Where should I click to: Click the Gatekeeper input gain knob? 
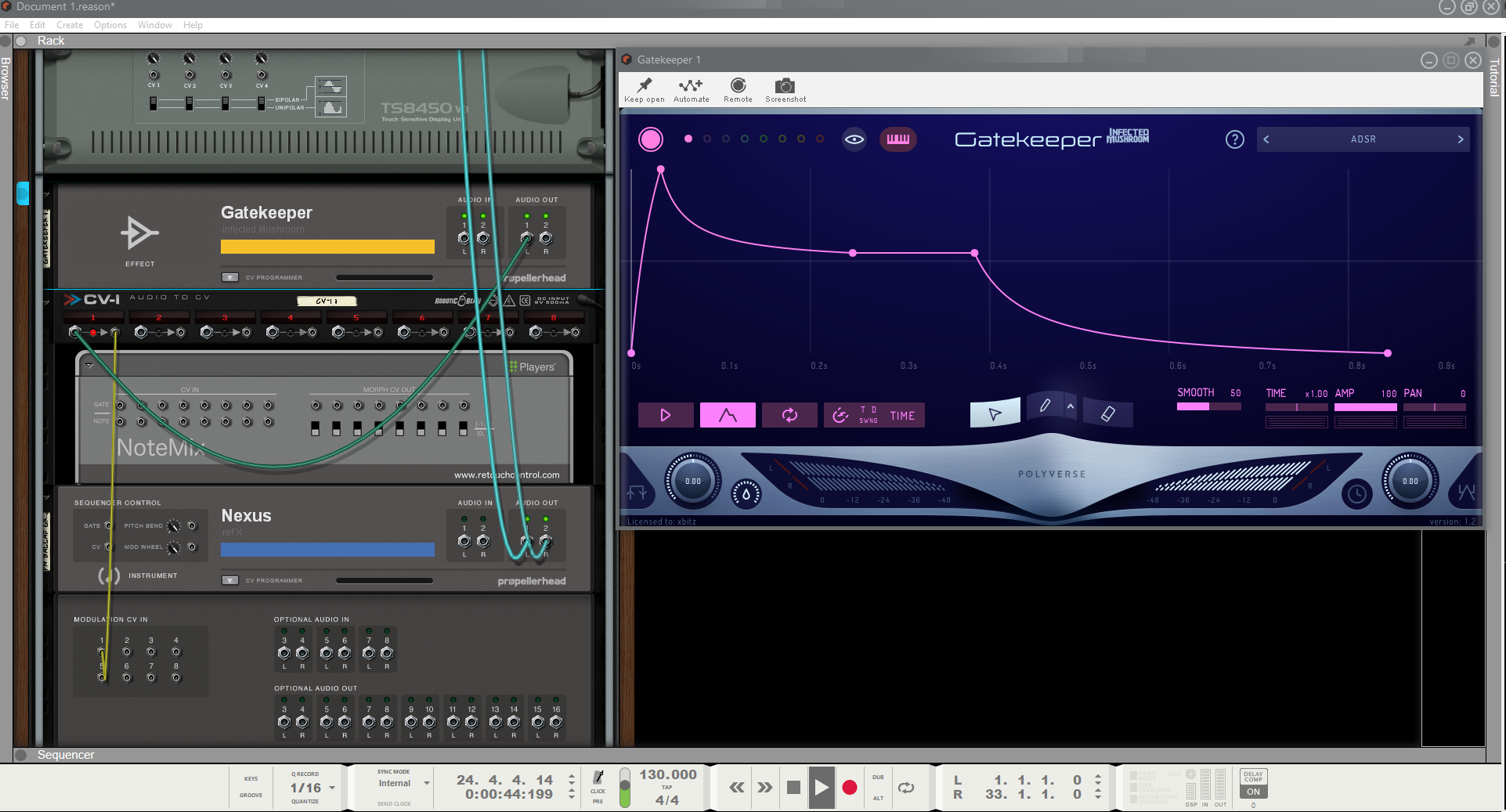coord(693,481)
